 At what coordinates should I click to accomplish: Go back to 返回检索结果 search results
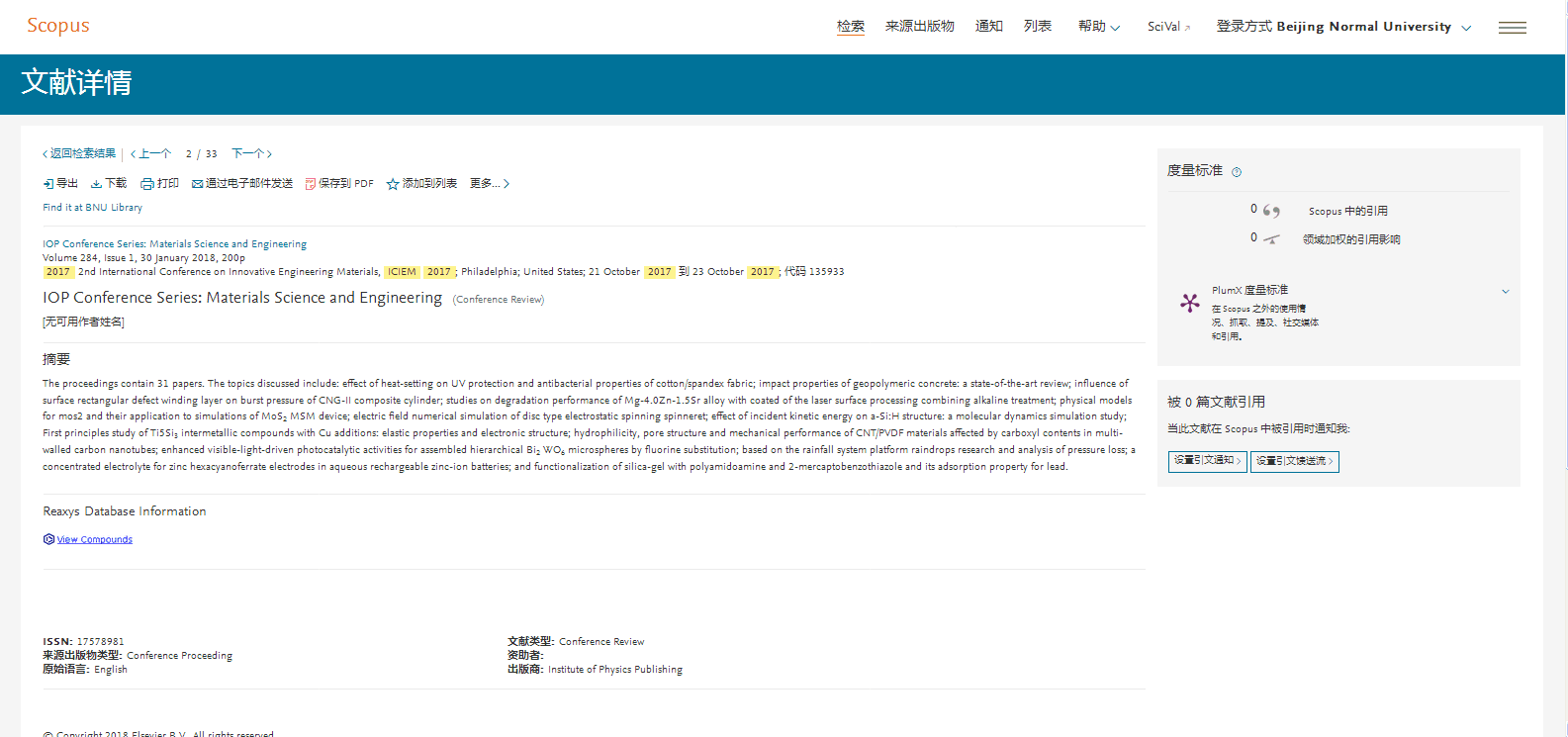click(79, 153)
